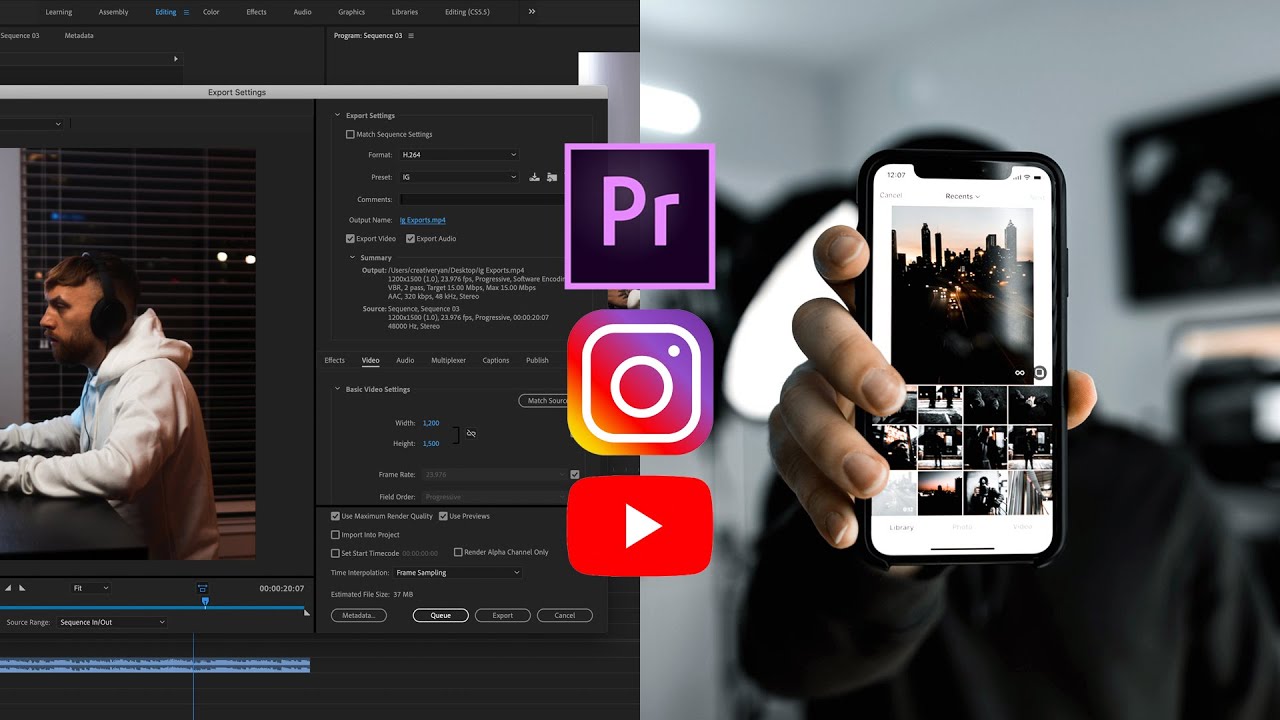Tap the Library tab on the phone
The height and width of the screenshot is (720, 1280).
(901, 527)
